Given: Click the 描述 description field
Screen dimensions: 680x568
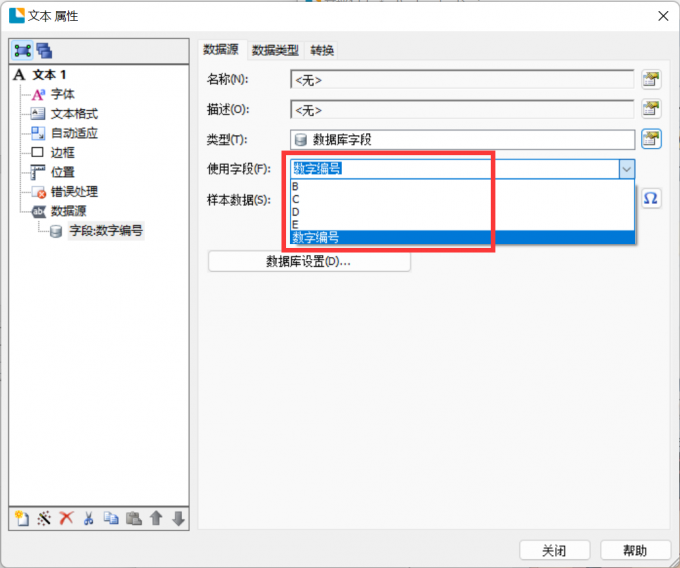Looking at the screenshot, I should pyautogui.click(x=462, y=110).
